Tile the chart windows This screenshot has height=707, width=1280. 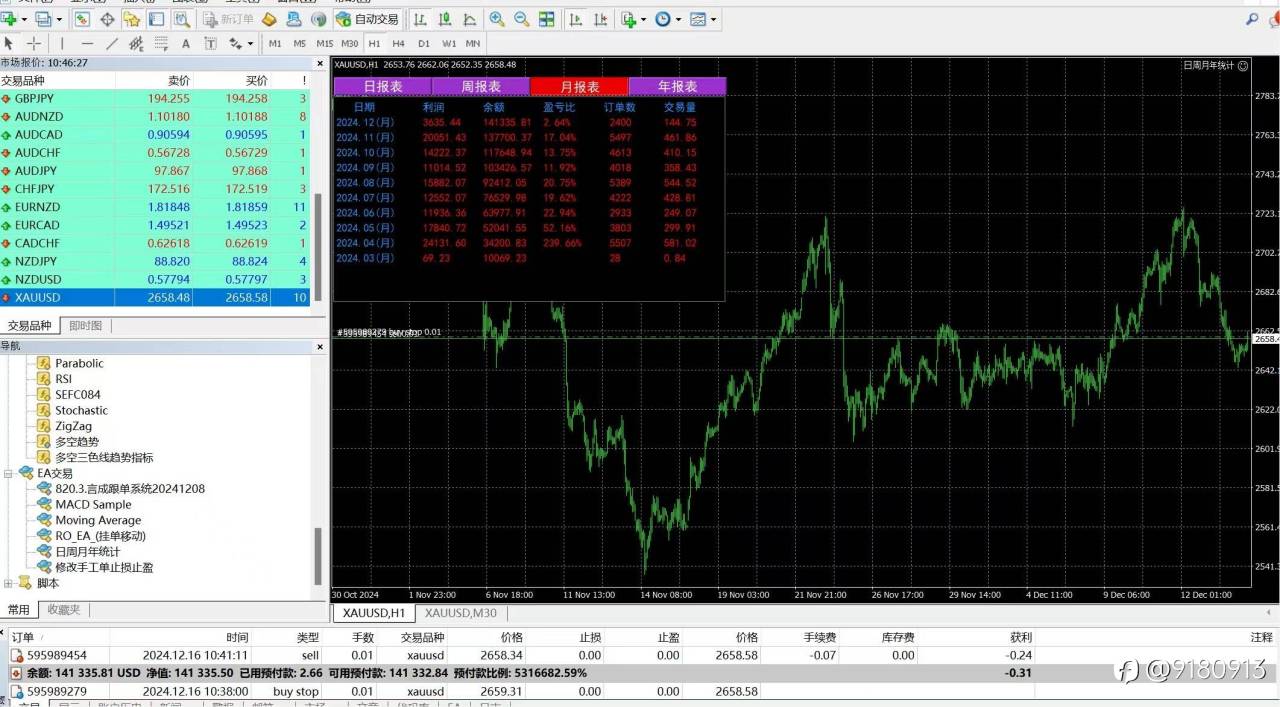[546, 19]
